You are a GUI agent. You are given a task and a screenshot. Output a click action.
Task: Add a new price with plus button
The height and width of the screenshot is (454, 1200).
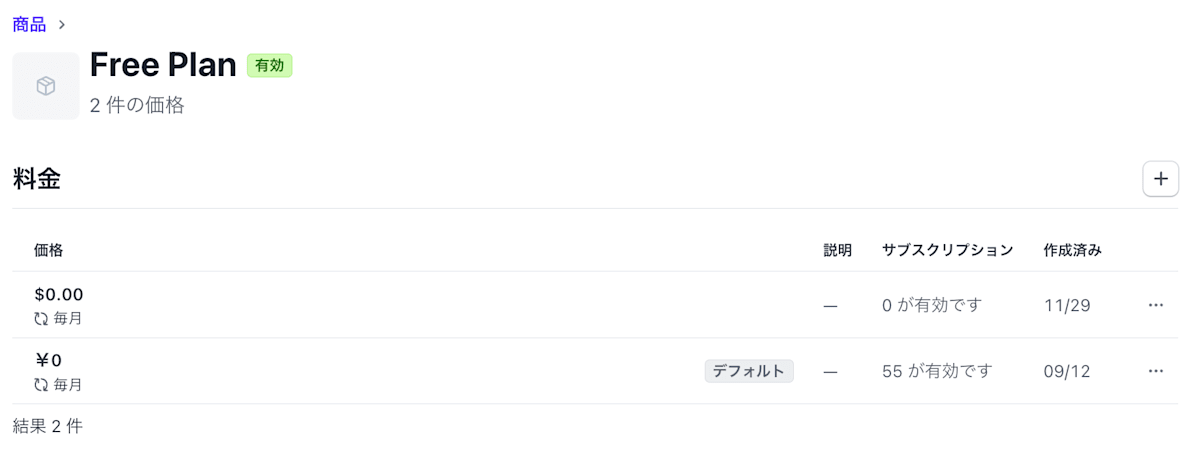1160,179
